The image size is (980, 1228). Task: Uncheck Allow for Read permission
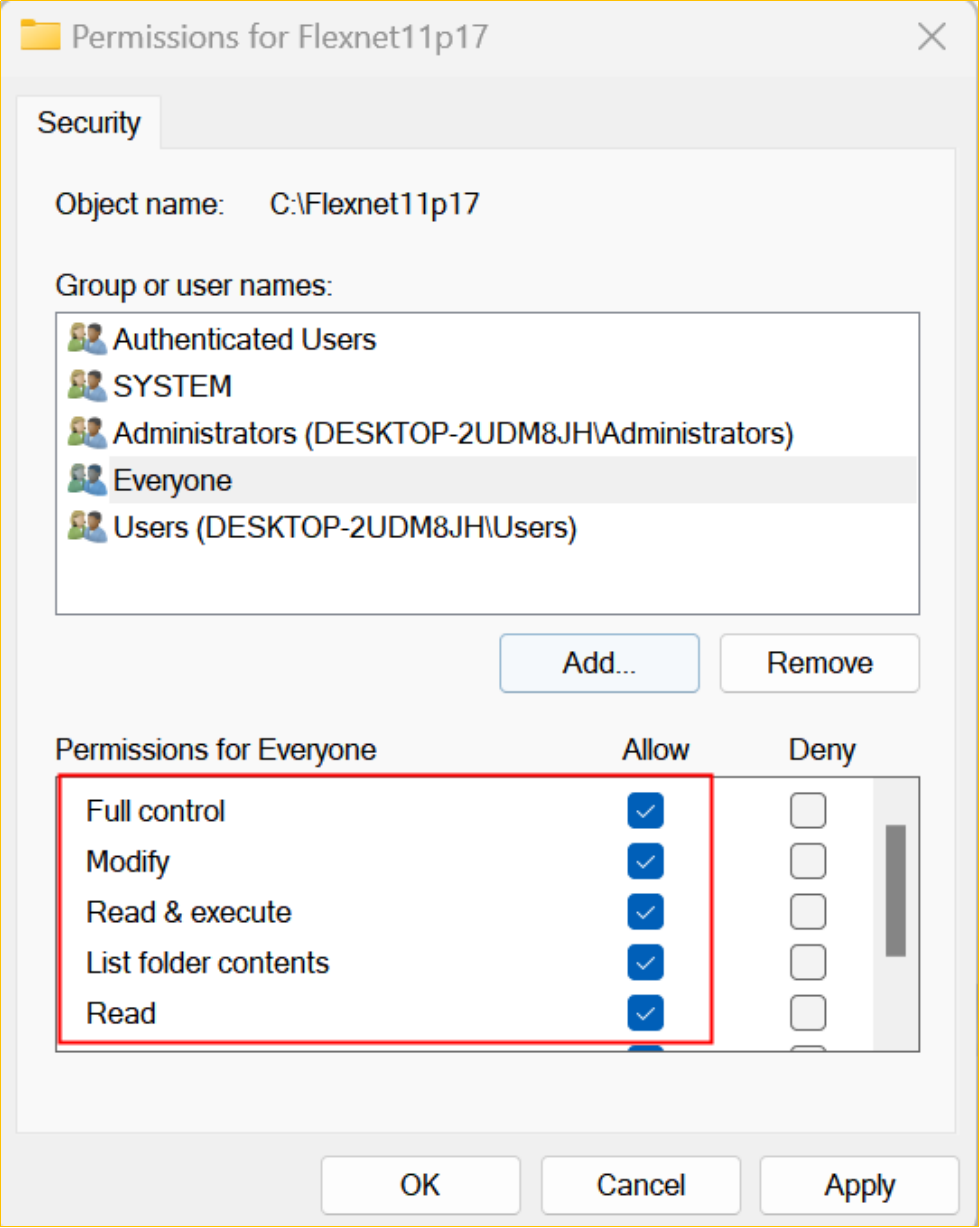[x=646, y=1014]
